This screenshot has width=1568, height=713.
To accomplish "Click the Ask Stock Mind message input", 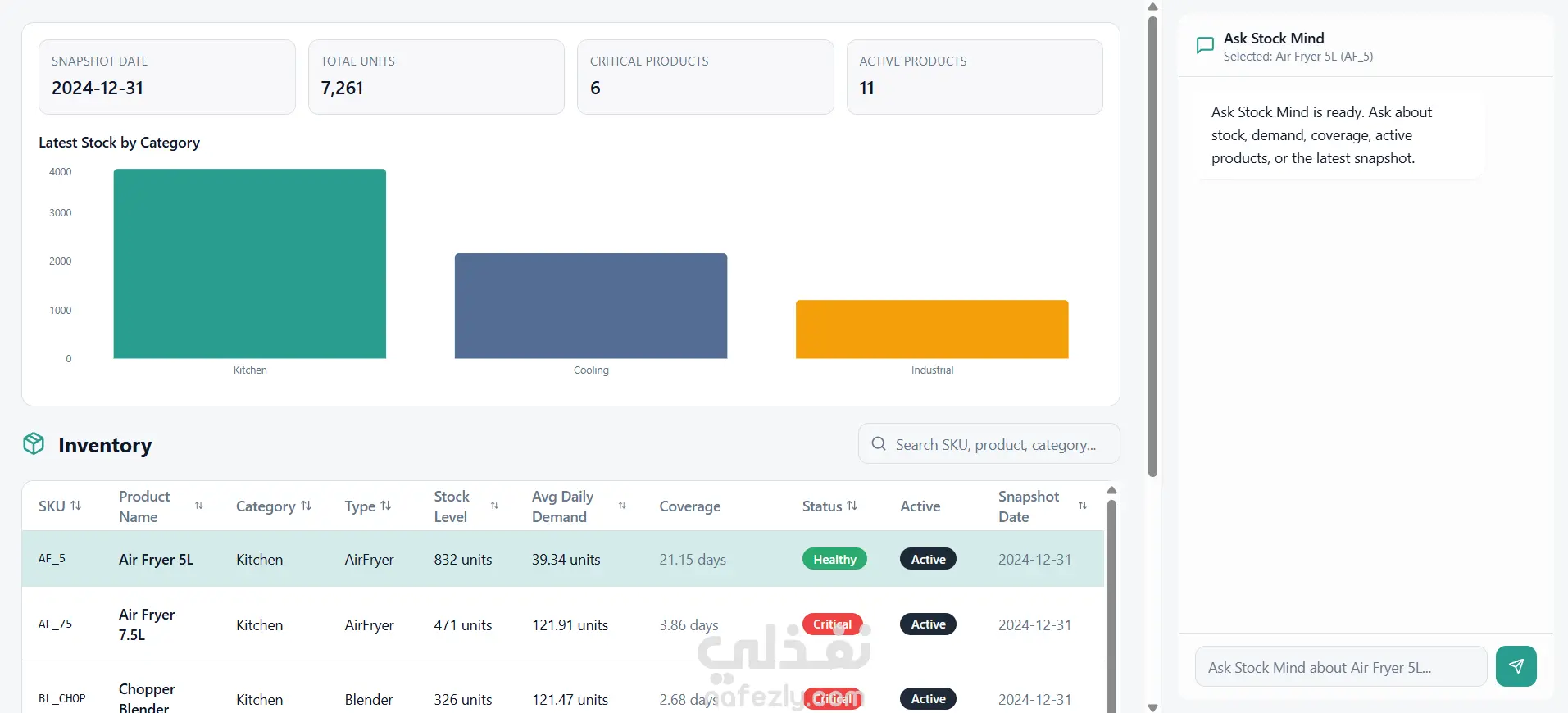I will (x=1341, y=666).
